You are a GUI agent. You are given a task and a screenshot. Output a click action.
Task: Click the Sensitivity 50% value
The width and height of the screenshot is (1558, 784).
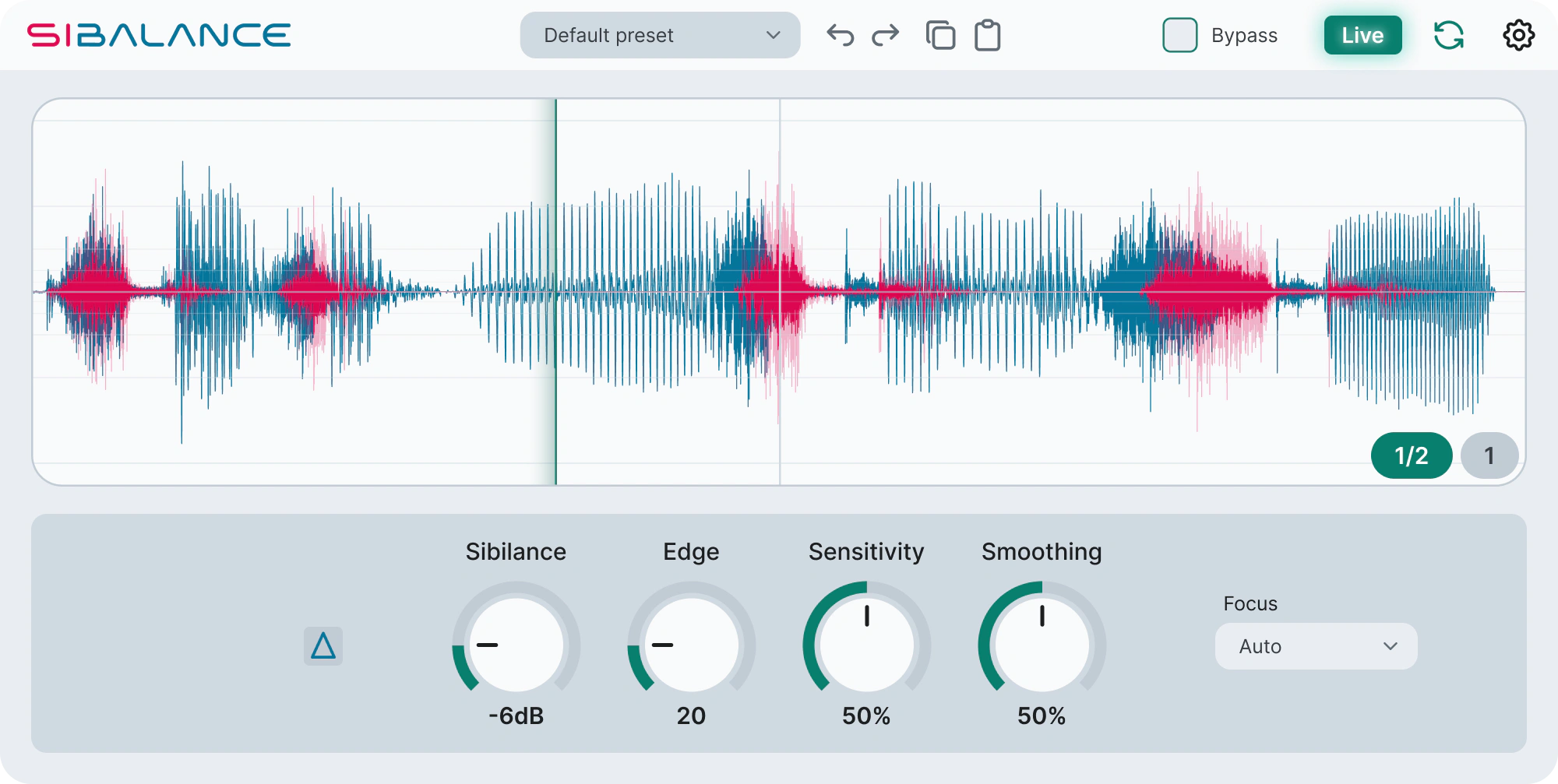pyautogui.click(x=866, y=715)
